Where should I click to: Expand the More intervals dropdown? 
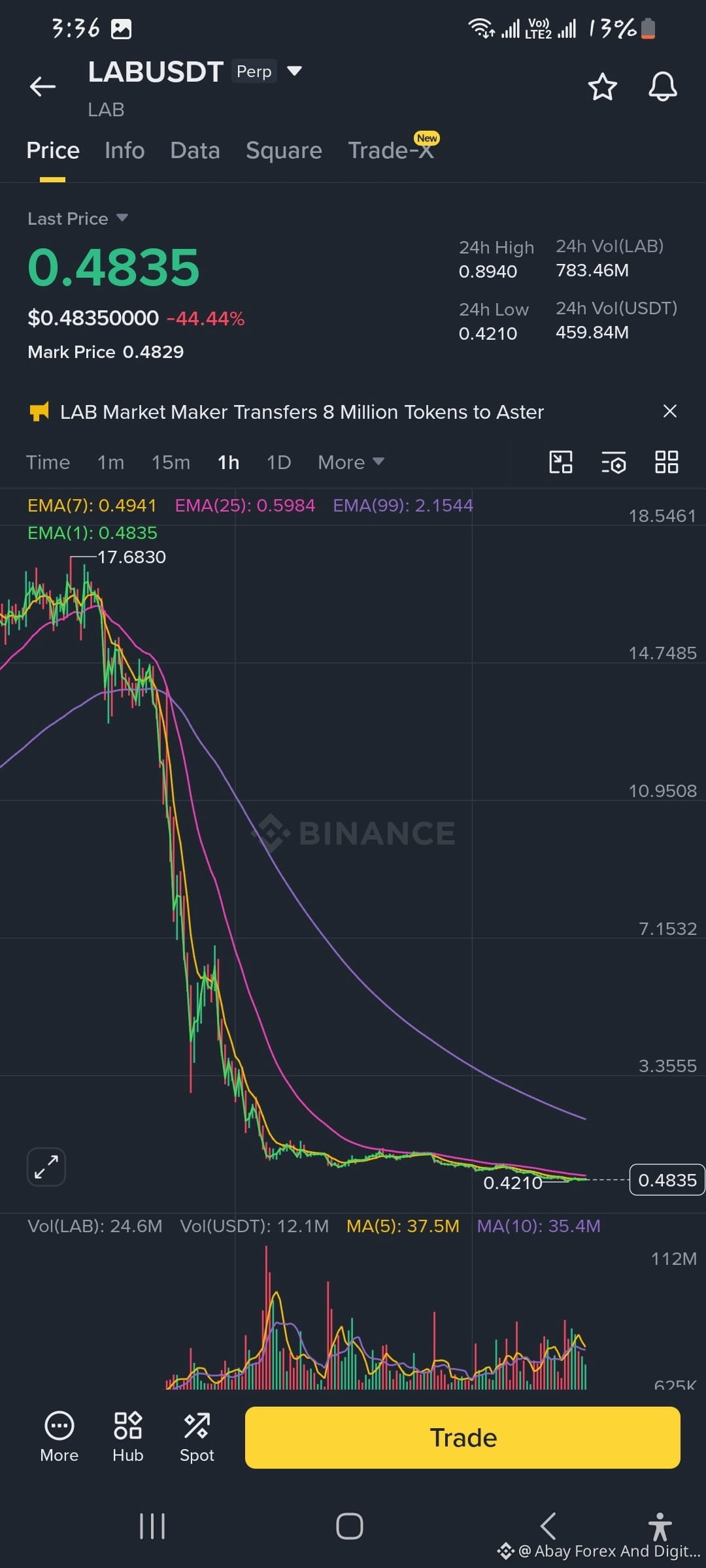coord(350,462)
